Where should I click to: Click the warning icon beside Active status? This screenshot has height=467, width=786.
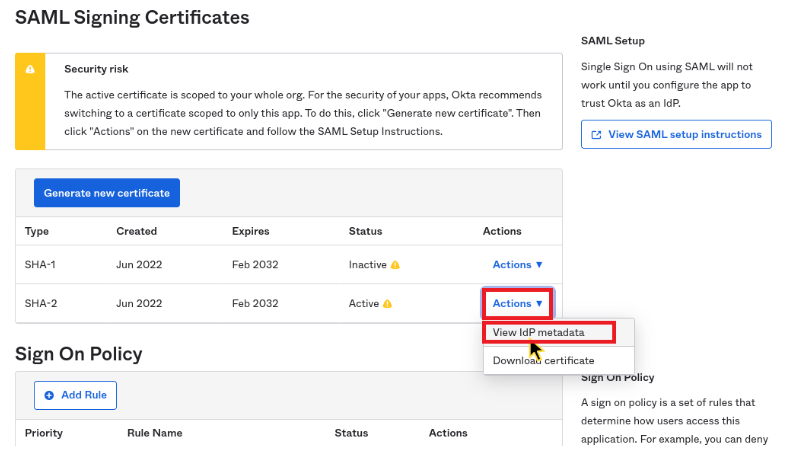point(387,304)
